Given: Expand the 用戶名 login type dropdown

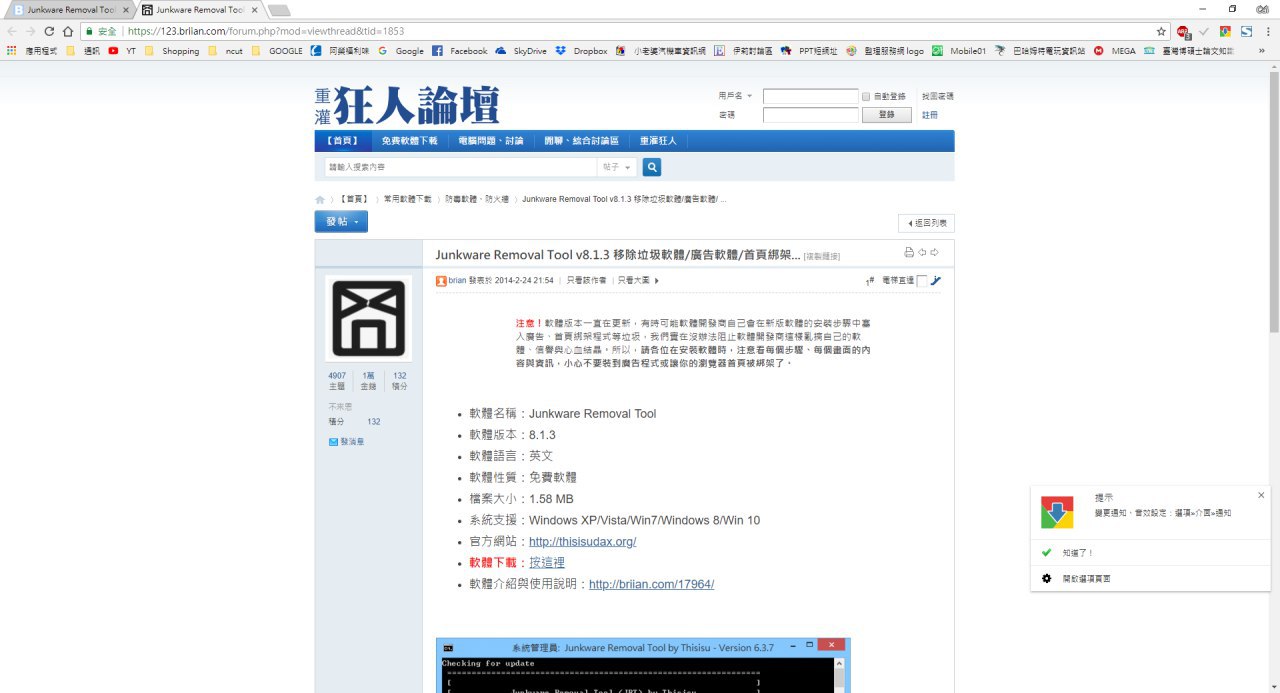Looking at the screenshot, I should point(735,97).
